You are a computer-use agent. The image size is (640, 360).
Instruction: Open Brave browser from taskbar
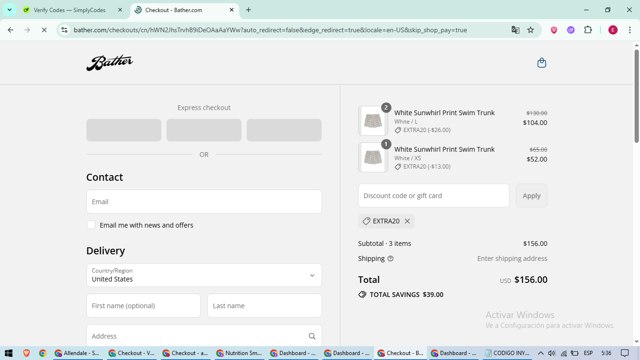pos(27,353)
